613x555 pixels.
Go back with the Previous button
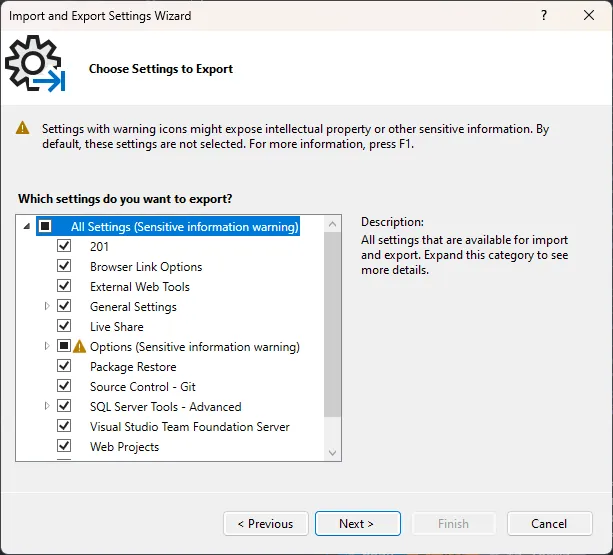[x=266, y=523]
